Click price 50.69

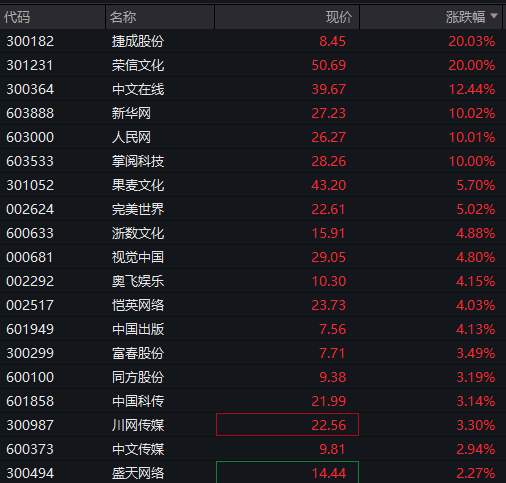coord(329,65)
